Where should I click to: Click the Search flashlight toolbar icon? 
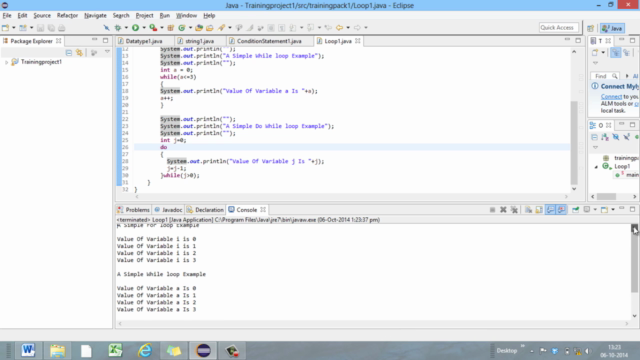(x=221, y=28)
